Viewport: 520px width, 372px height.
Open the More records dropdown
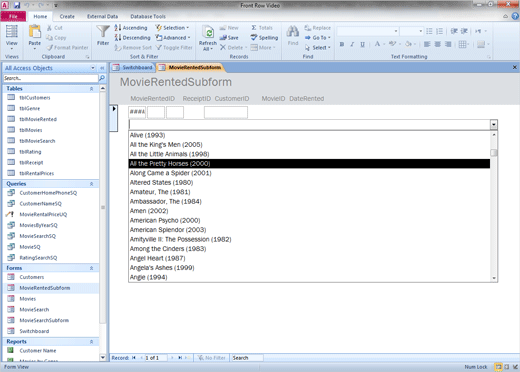pyautogui.click(x=263, y=48)
